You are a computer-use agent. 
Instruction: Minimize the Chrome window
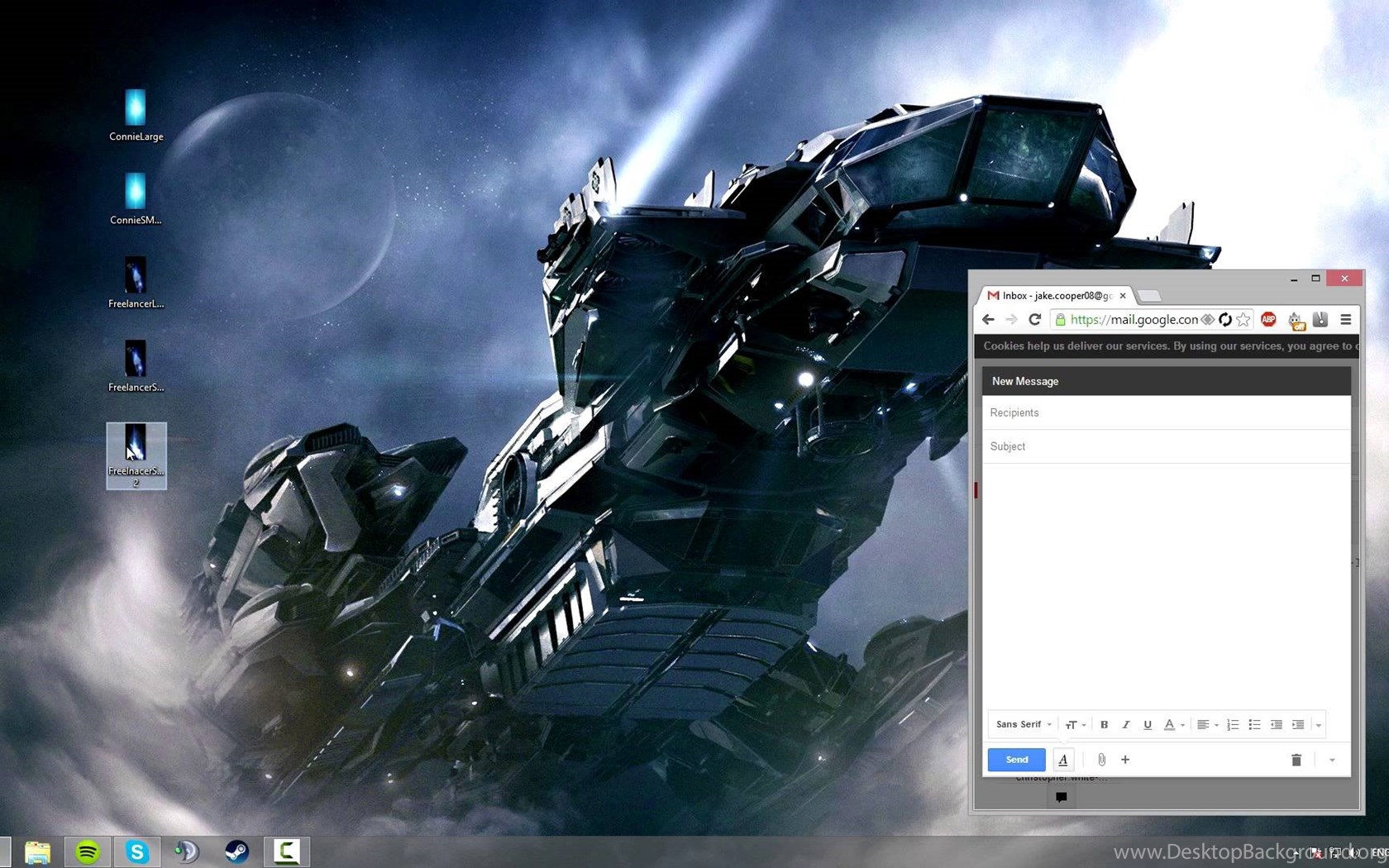pyautogui.click(x=1294, y=279)
